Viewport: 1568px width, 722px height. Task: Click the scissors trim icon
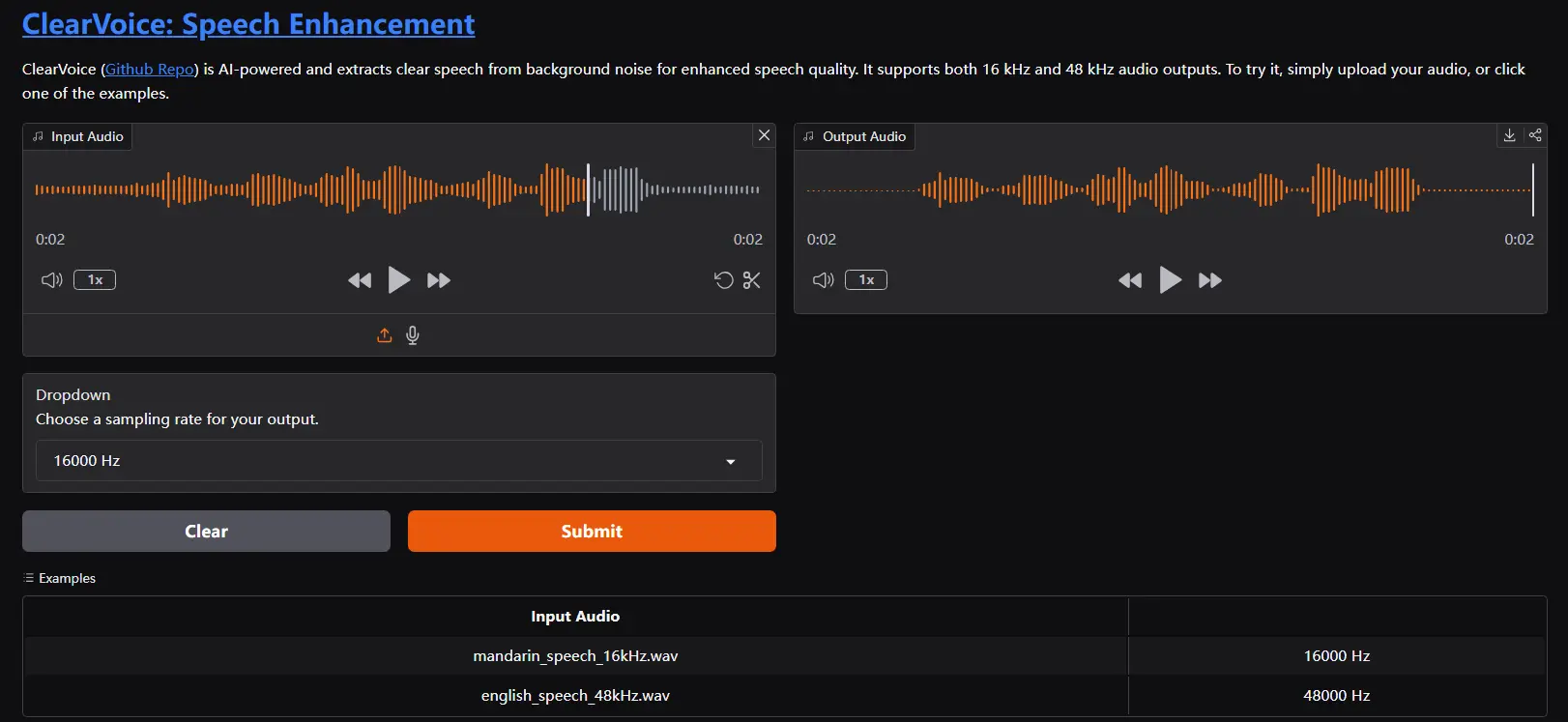point(751,280)
